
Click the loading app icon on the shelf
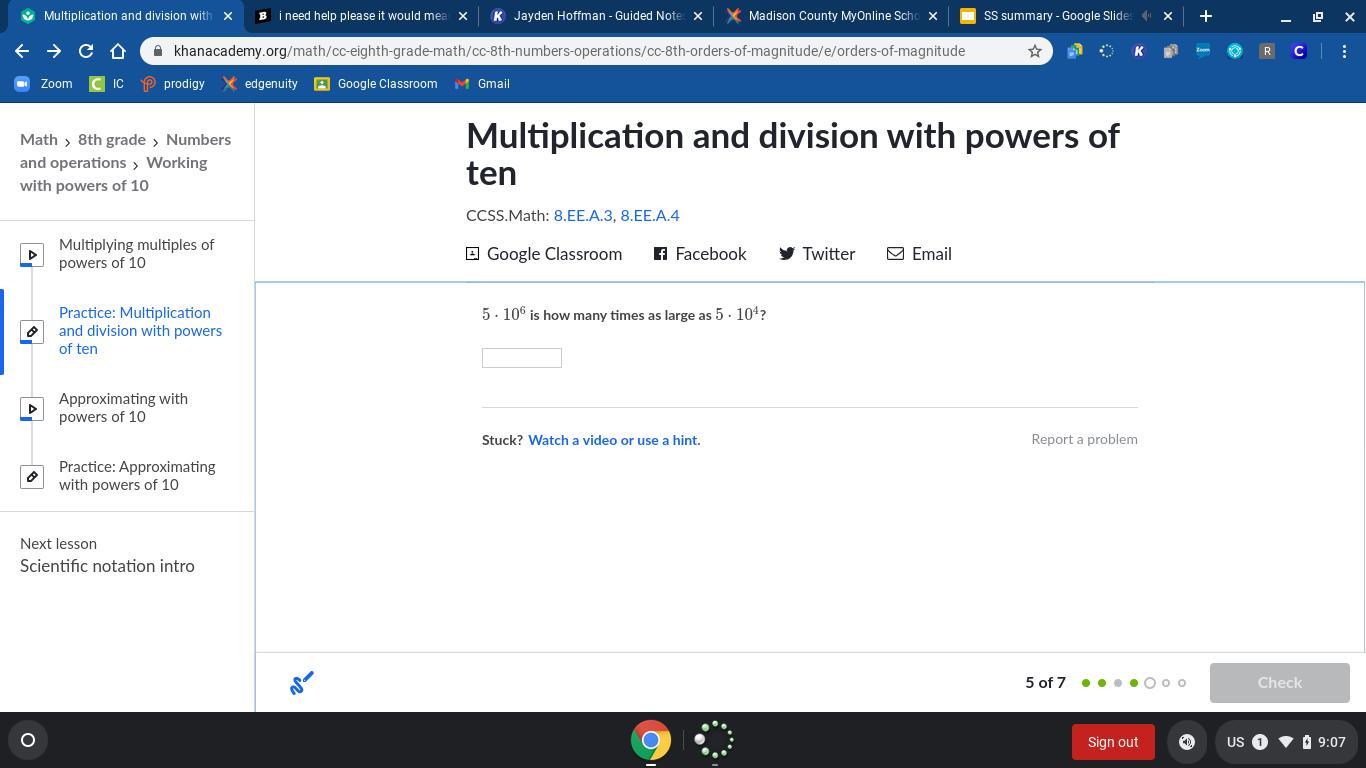pyautogui.click(x=714, y=740)
